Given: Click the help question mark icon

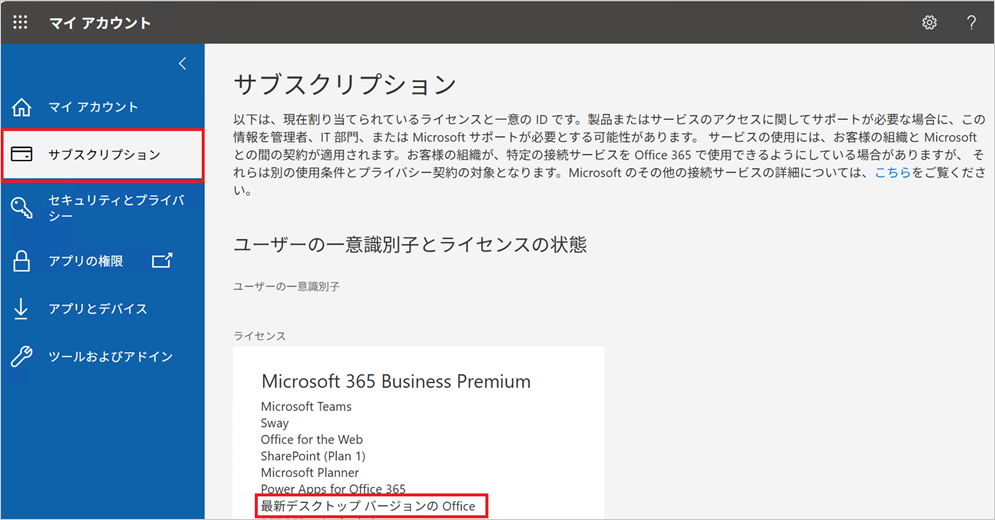Looking at the screenshot, I should (x=971, y=22).
